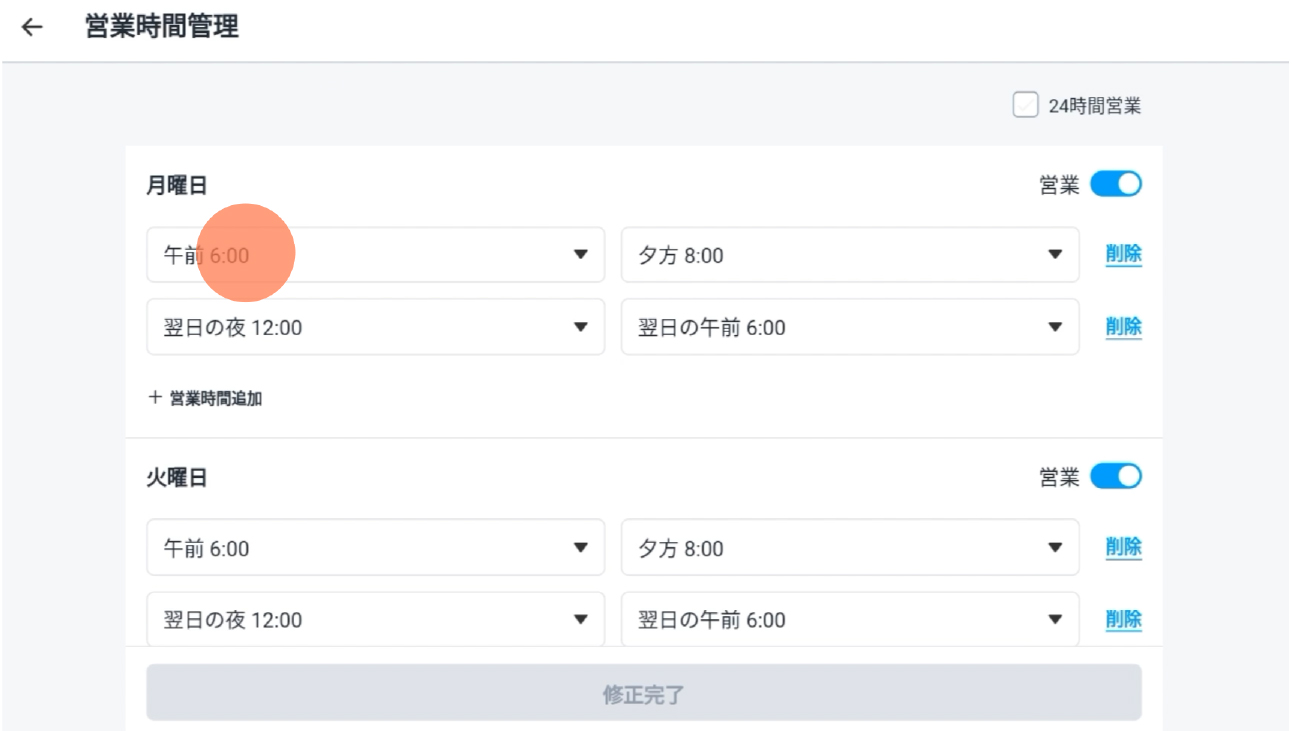
Task: Click Tuesday's 夕方 8:00 dropdown arrow icon
Action: (x=1054, y=548)
